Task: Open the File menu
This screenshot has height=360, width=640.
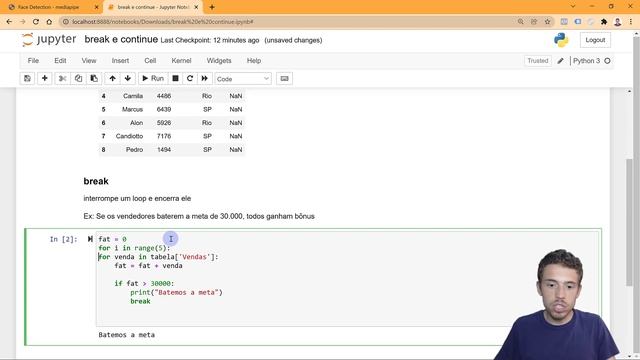Action: pyautogui.click(x=33, y=60)
